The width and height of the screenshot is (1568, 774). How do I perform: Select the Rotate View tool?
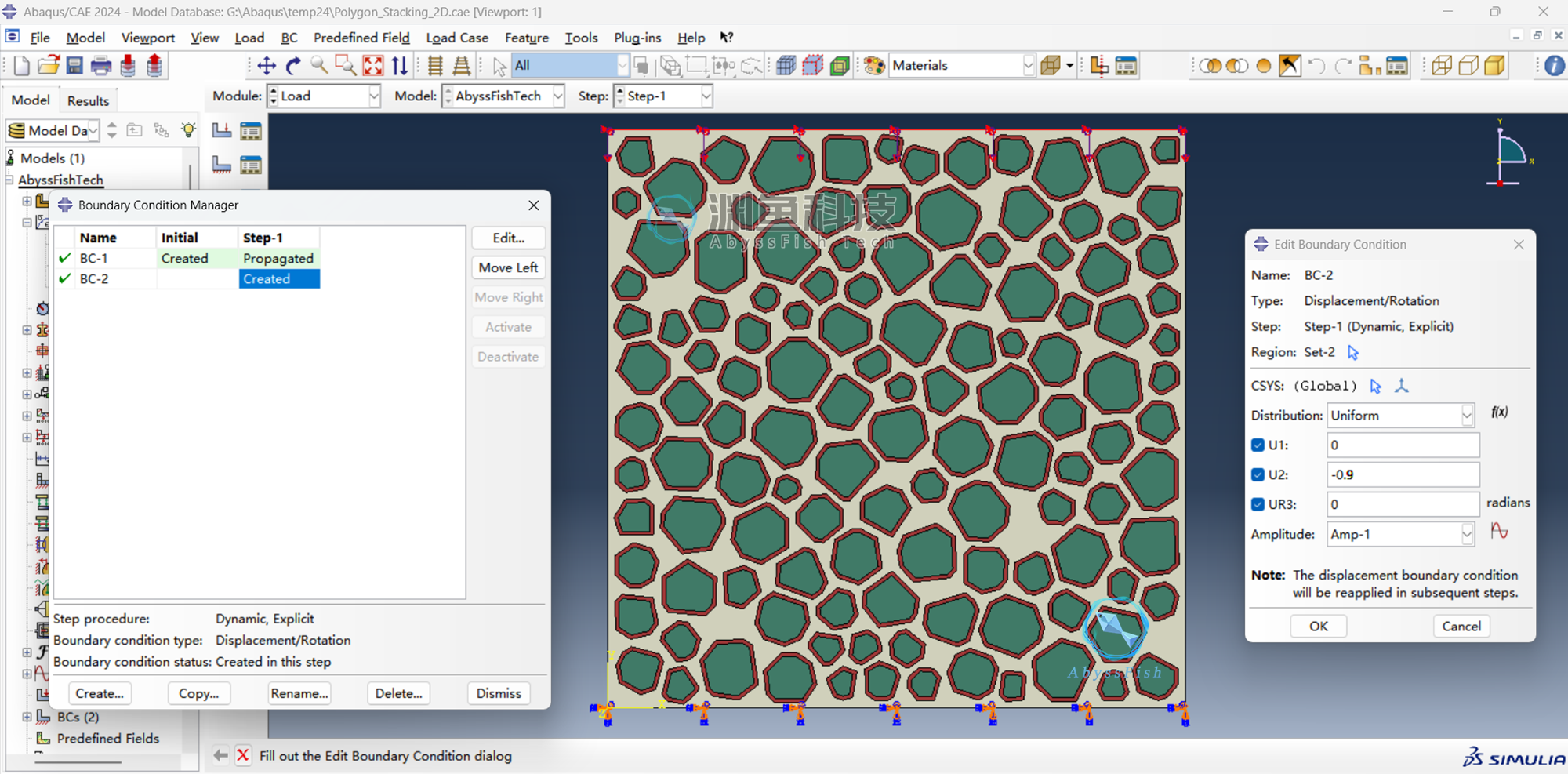coord(293,66)
